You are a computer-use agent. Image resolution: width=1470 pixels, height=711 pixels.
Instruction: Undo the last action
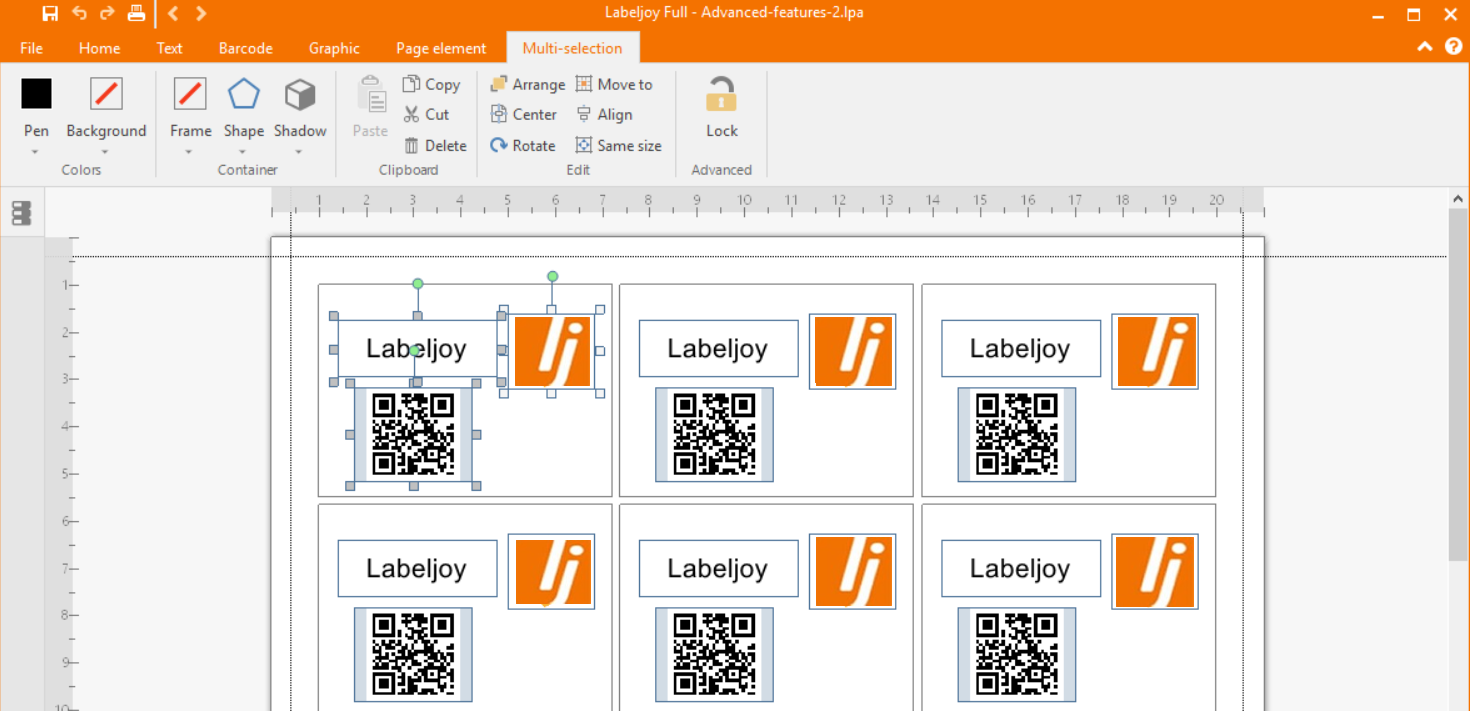coord(79,13)
